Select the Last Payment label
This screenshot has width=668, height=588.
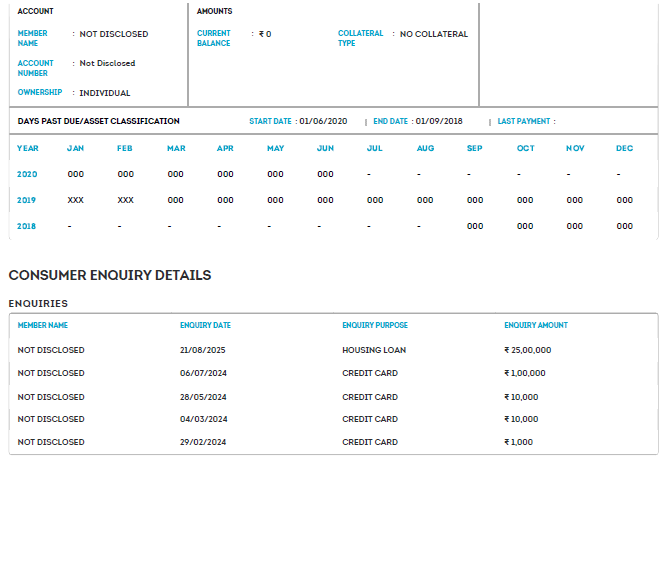pyautogui.click(x=524, y=121)
